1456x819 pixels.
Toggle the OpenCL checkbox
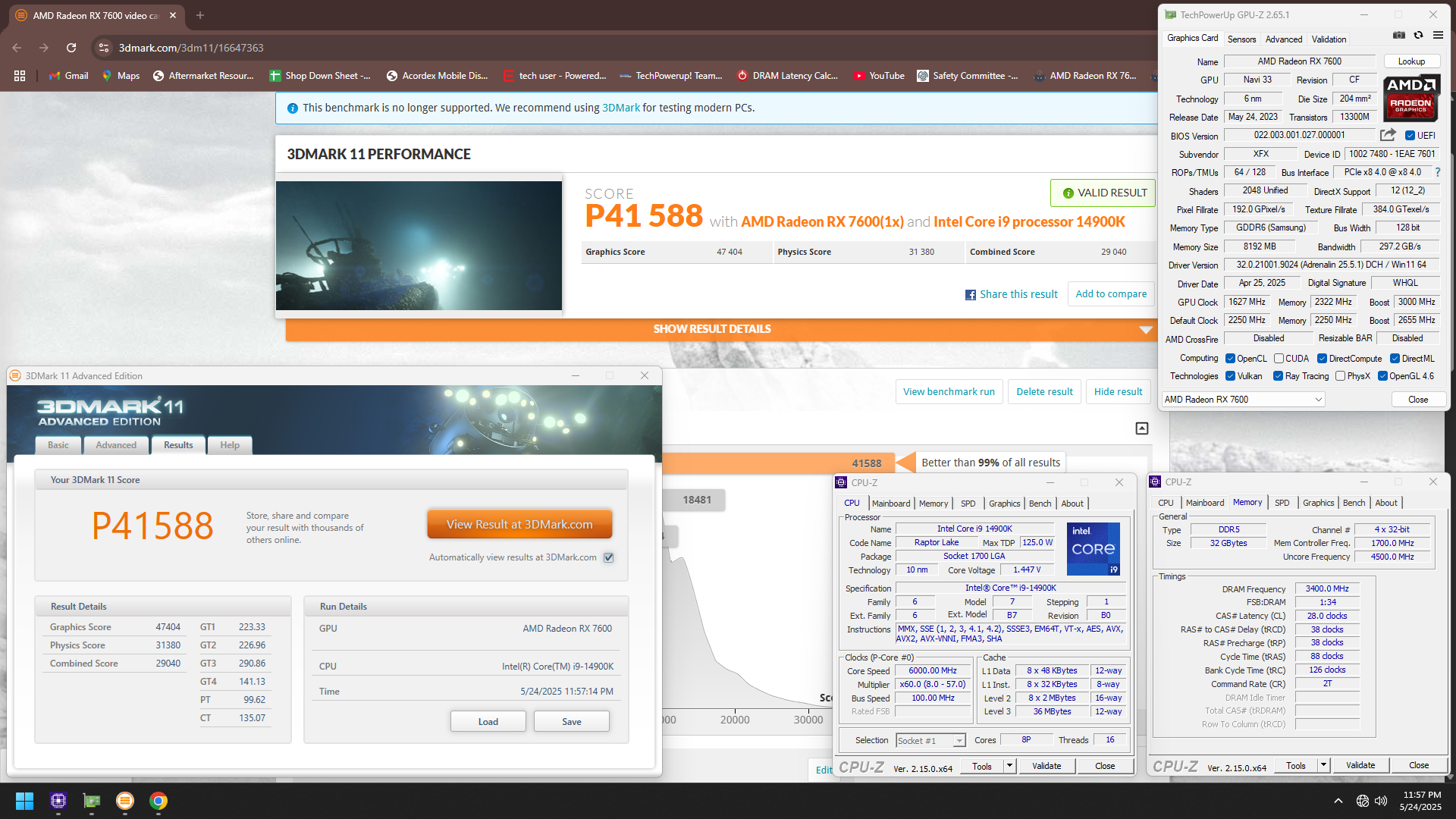tap(1230, 359)
